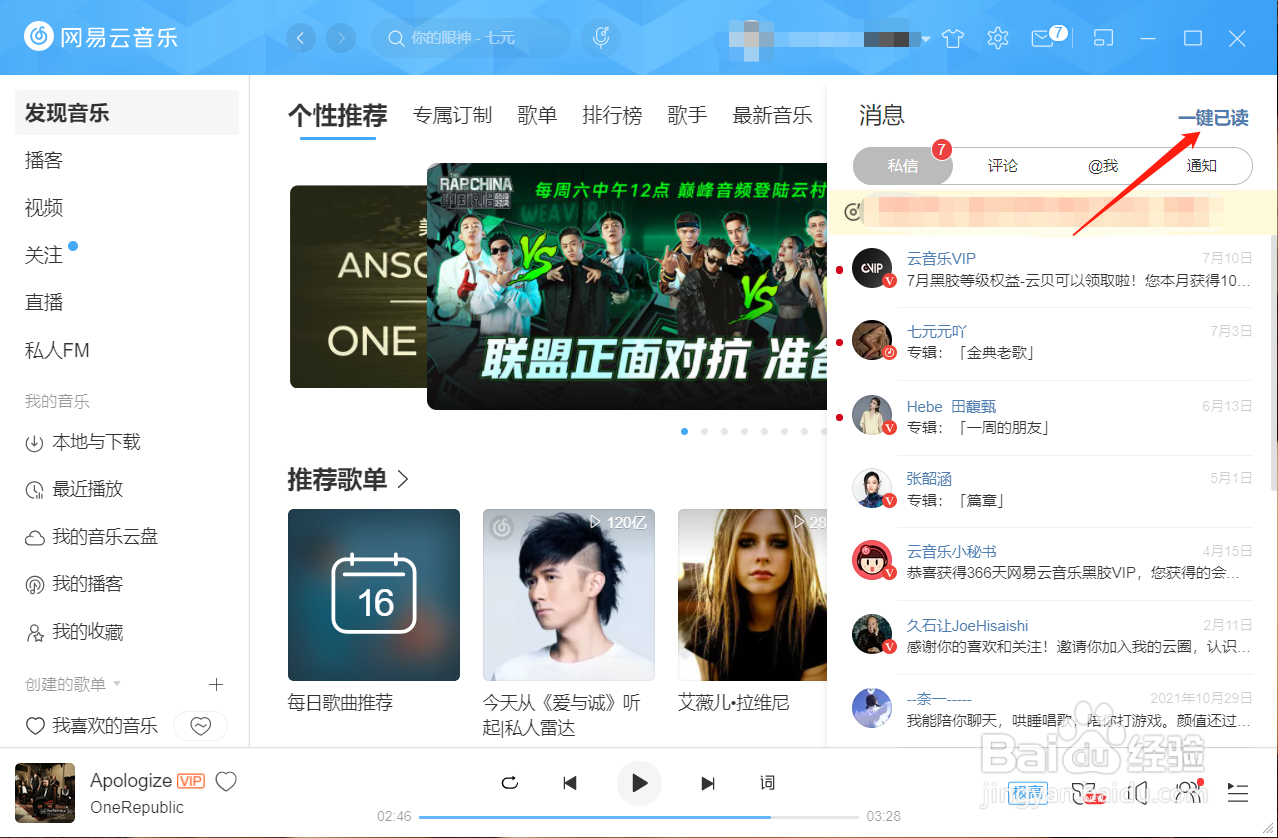Open 云音乐小秘书 avatar
1278x838 pixels.
point(872,561)
